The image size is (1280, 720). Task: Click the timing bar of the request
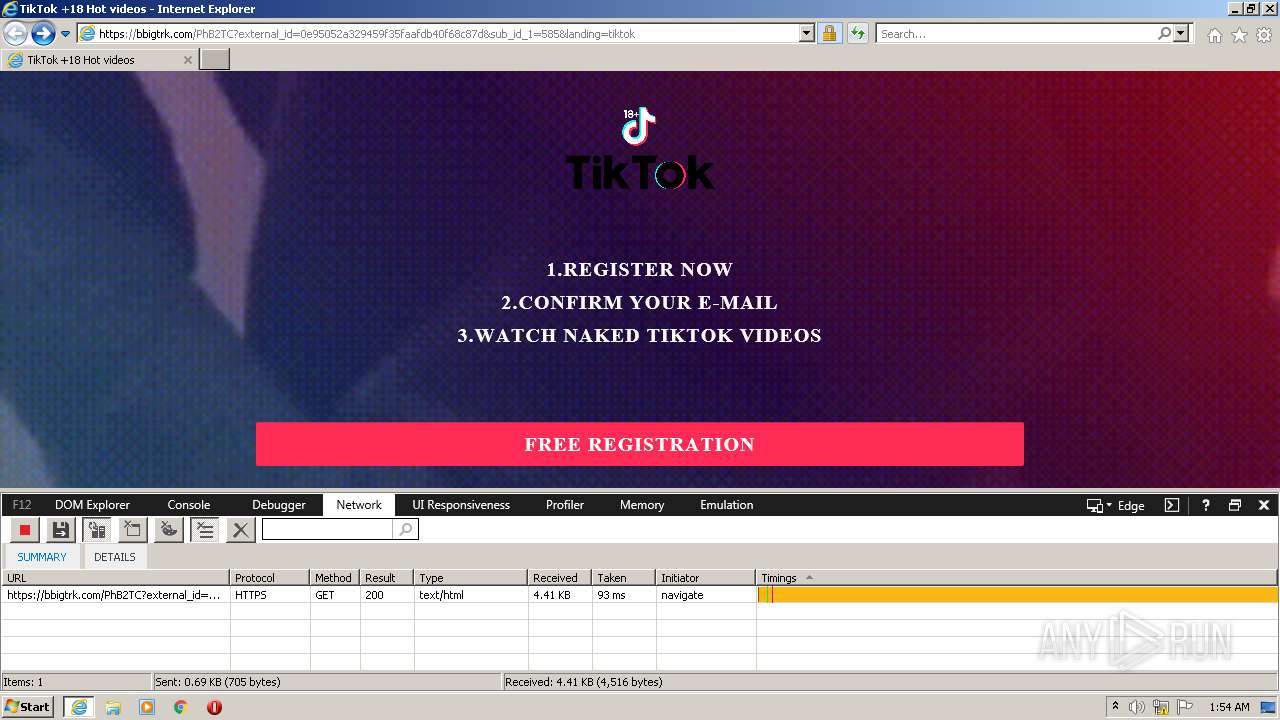1018,595
